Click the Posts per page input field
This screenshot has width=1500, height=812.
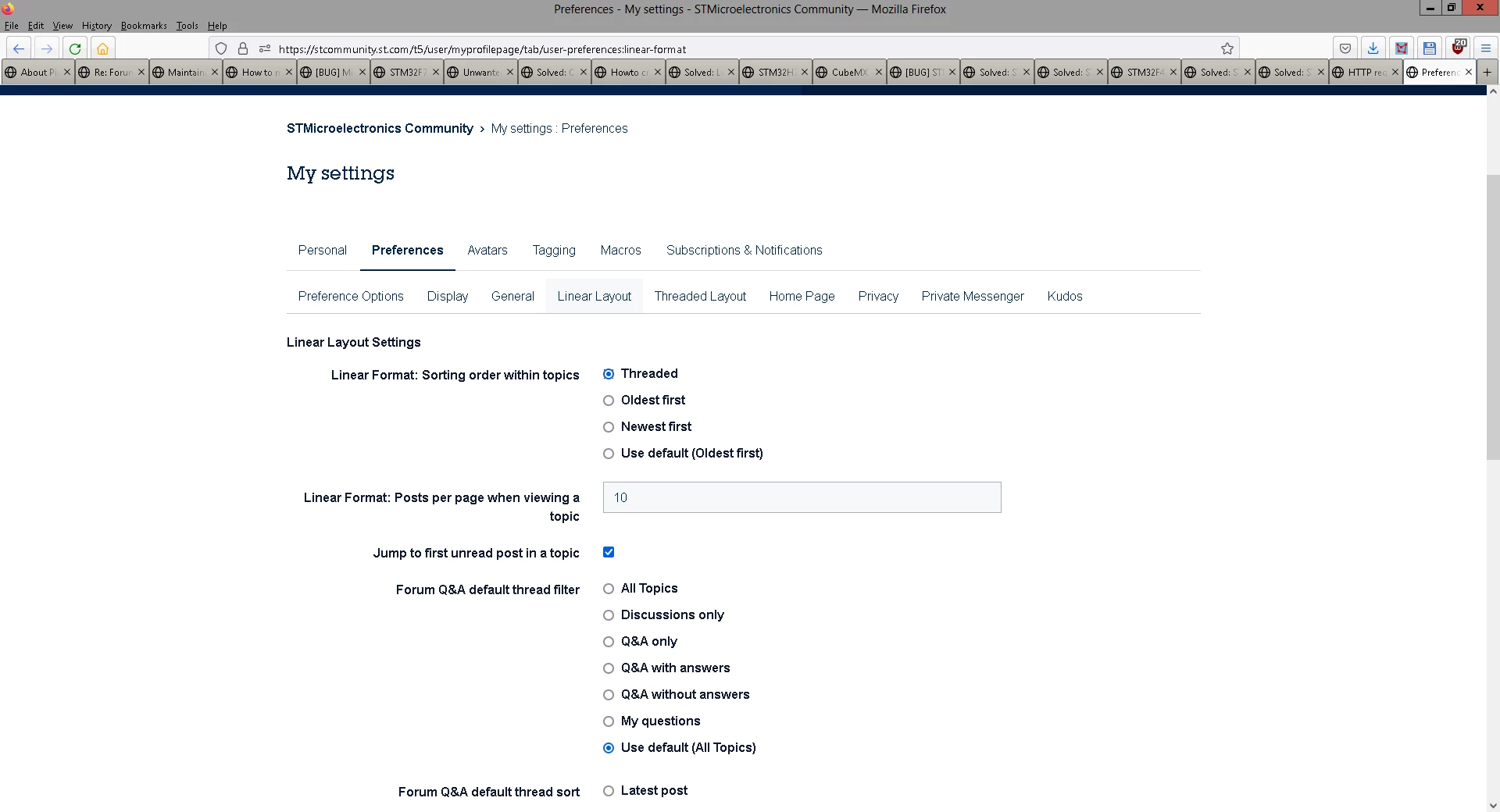[x=802, y=497]
